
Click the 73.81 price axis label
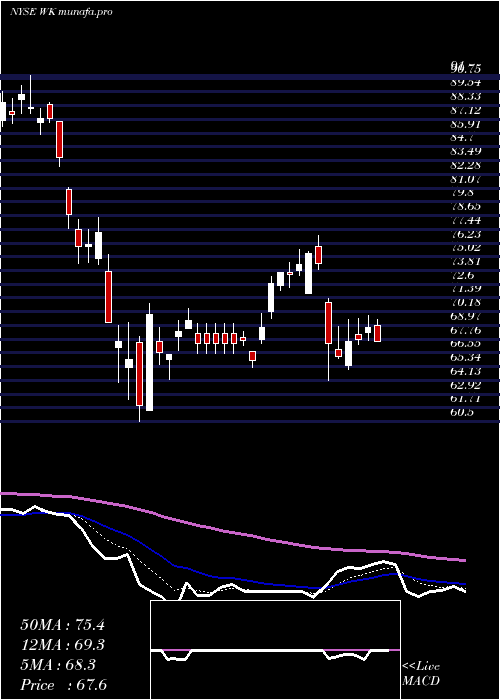[466, 261]
